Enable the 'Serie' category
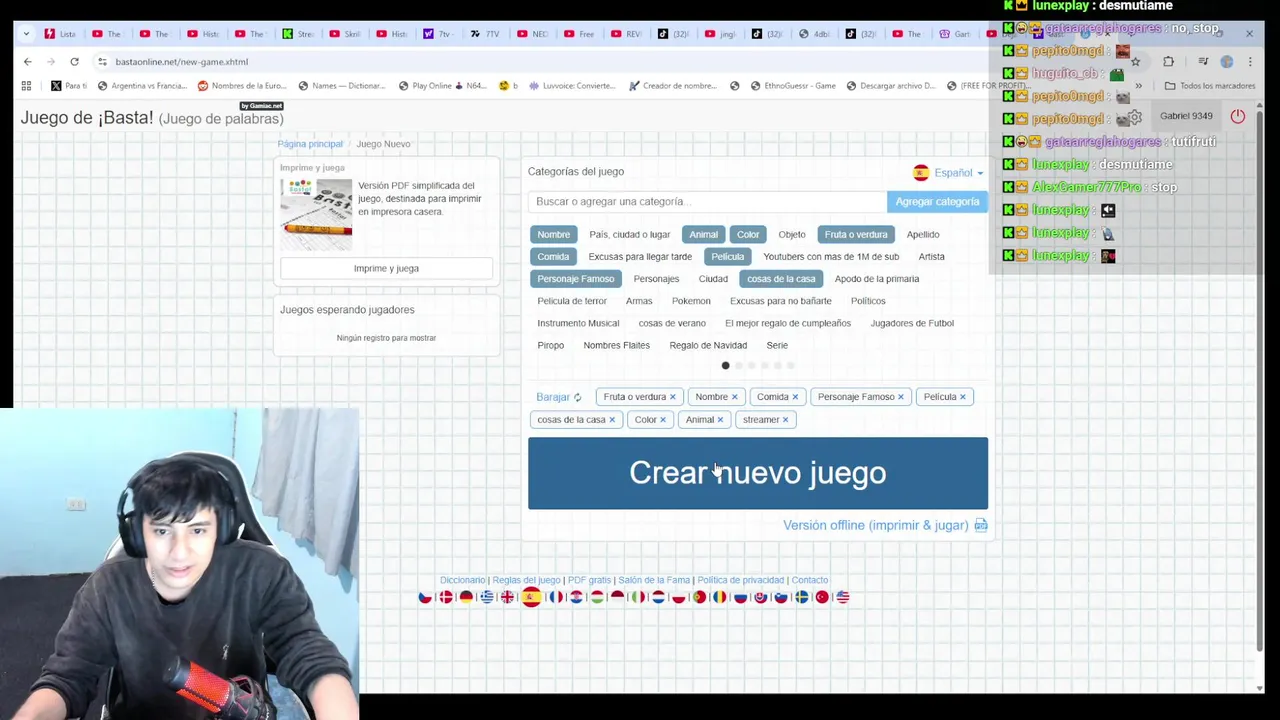This screenshot has height=720, width=1280. pos(777,345)
